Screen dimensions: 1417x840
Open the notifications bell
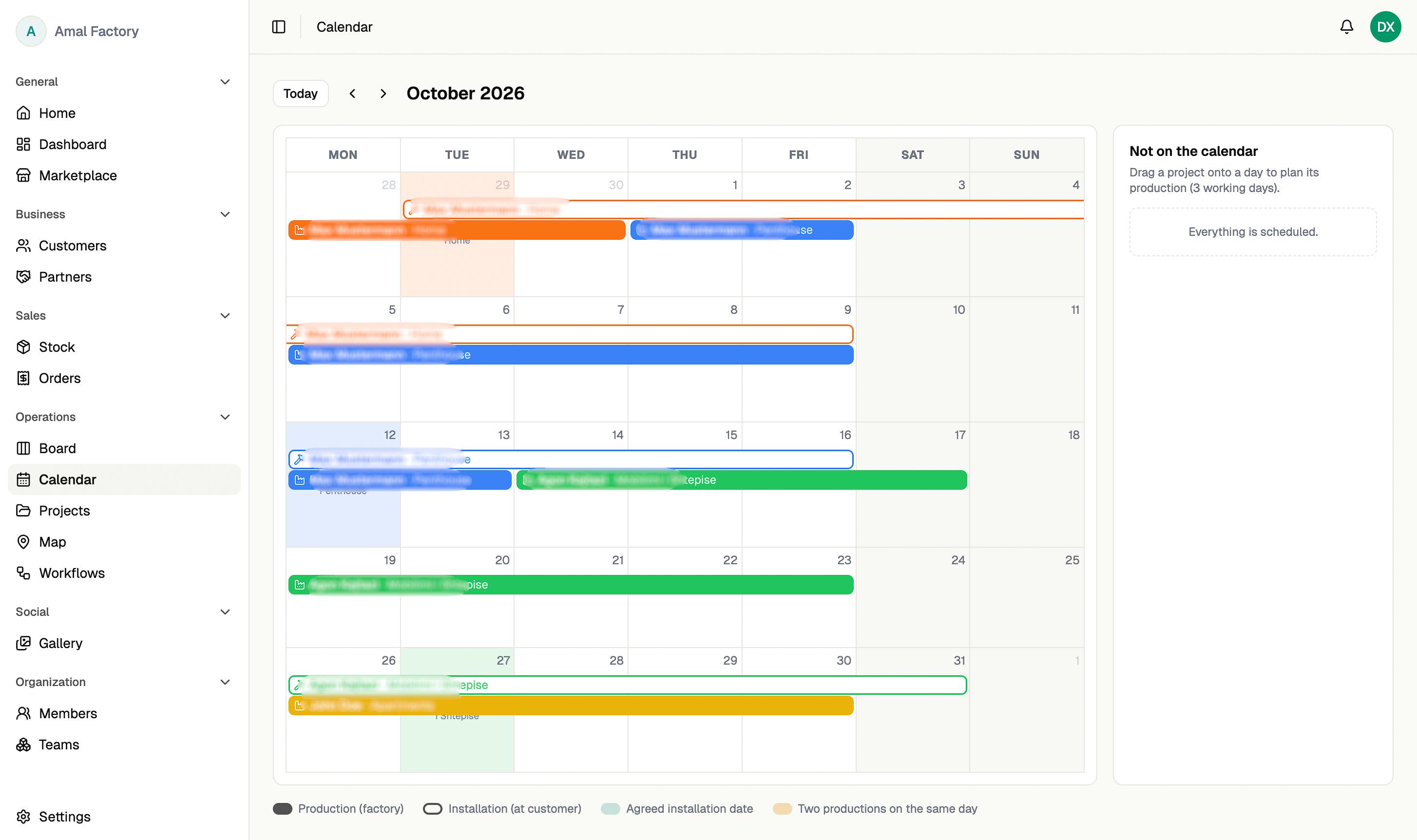coord(1346,27)
